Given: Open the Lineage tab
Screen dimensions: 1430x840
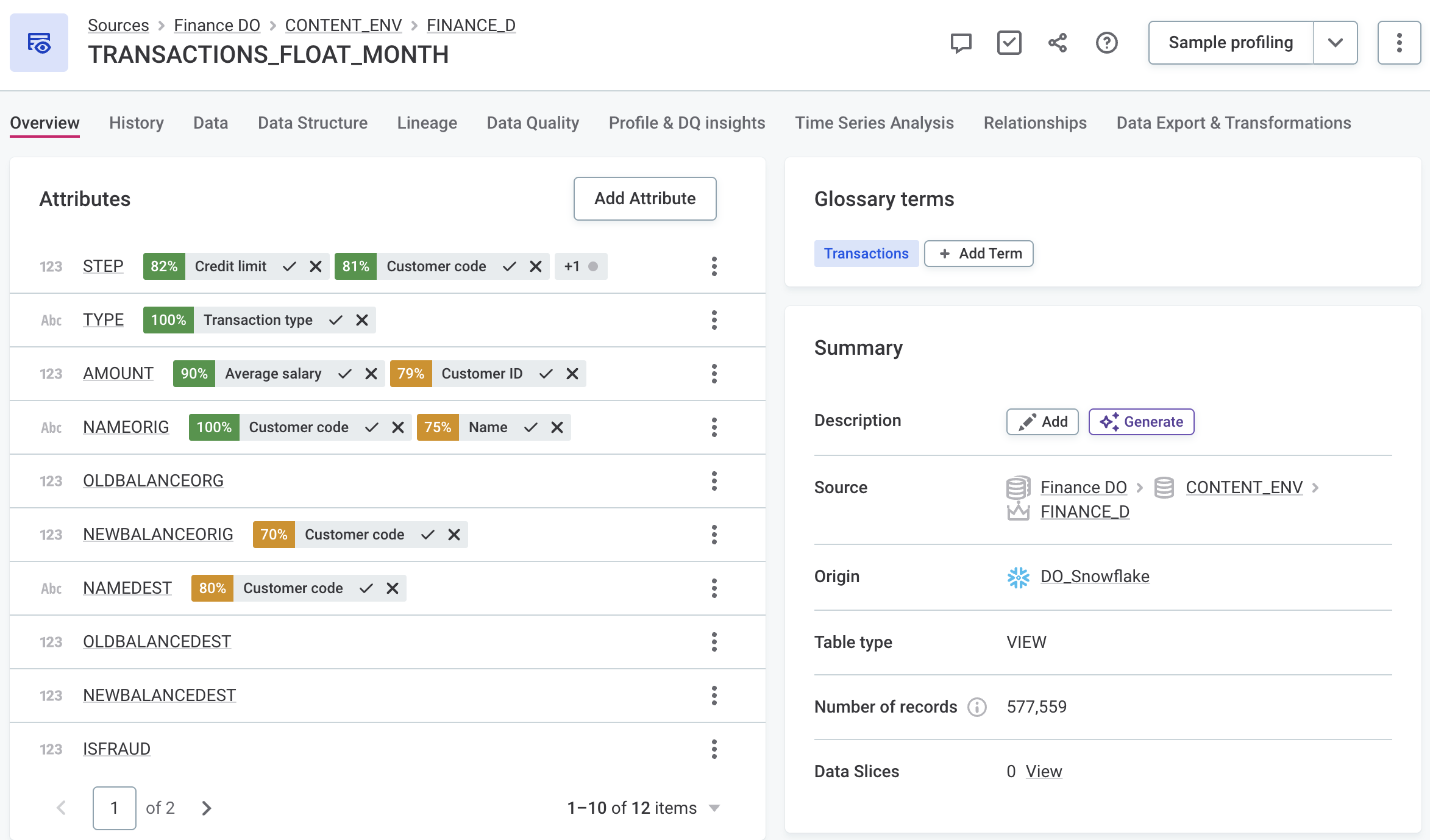Looking at the screenshot, I should 427,123.
